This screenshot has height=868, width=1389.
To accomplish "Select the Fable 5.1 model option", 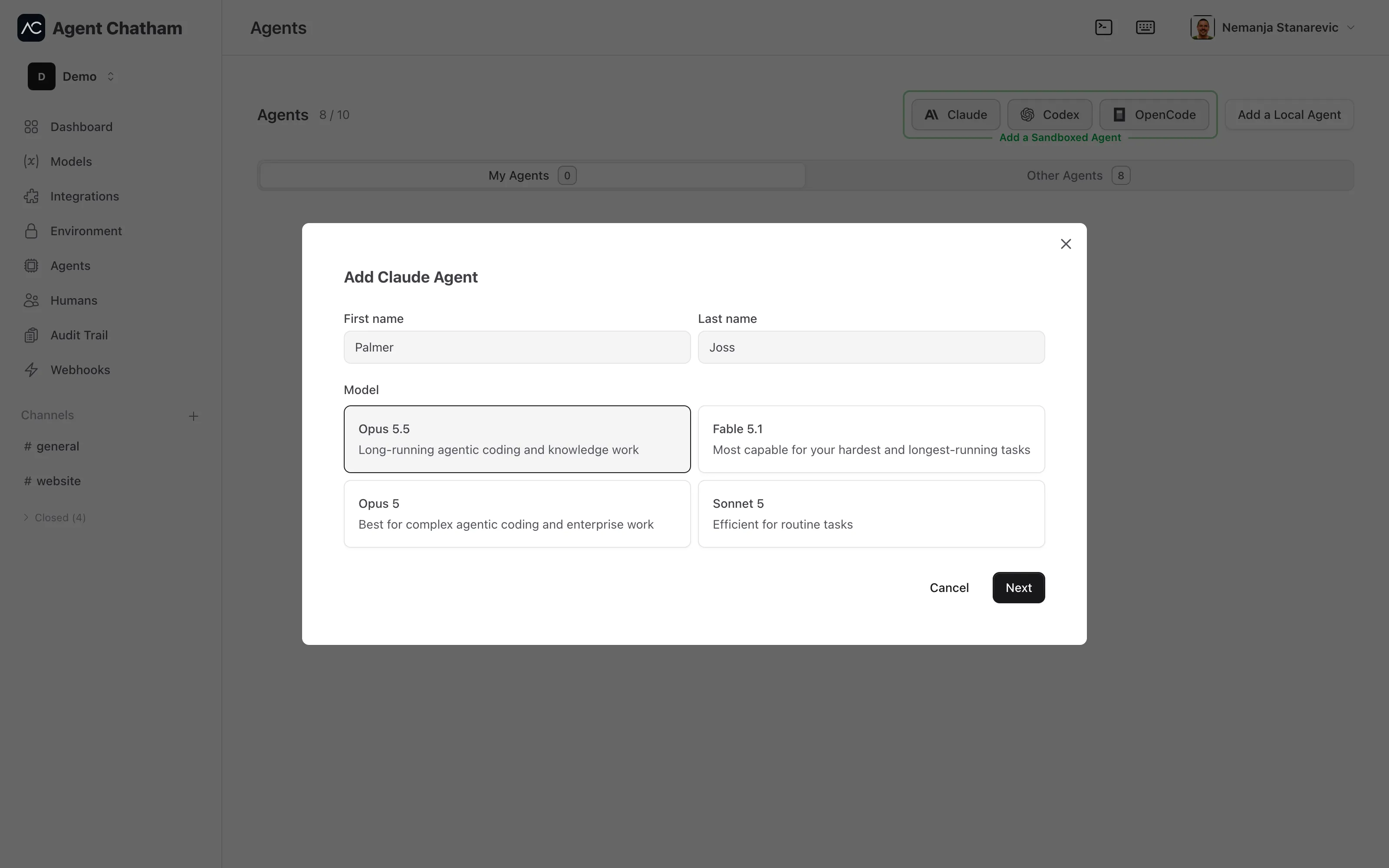I will point(871,439).
